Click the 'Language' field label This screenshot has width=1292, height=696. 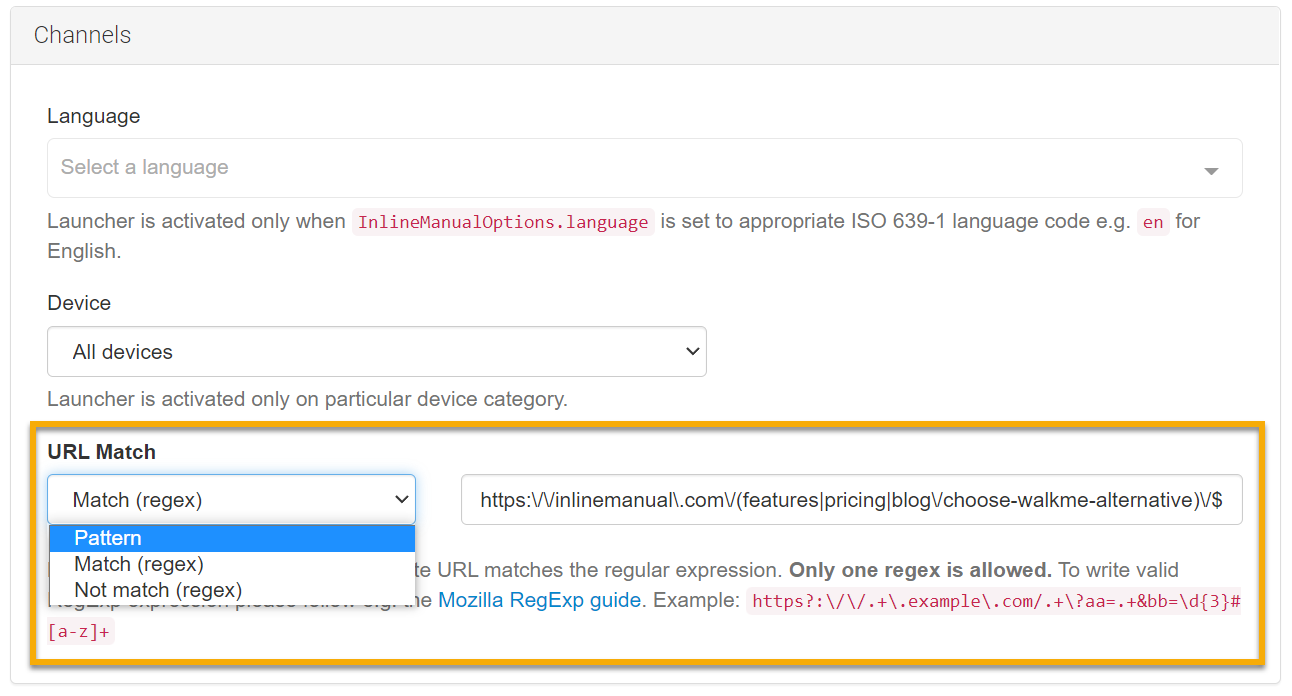click(93, 116)
